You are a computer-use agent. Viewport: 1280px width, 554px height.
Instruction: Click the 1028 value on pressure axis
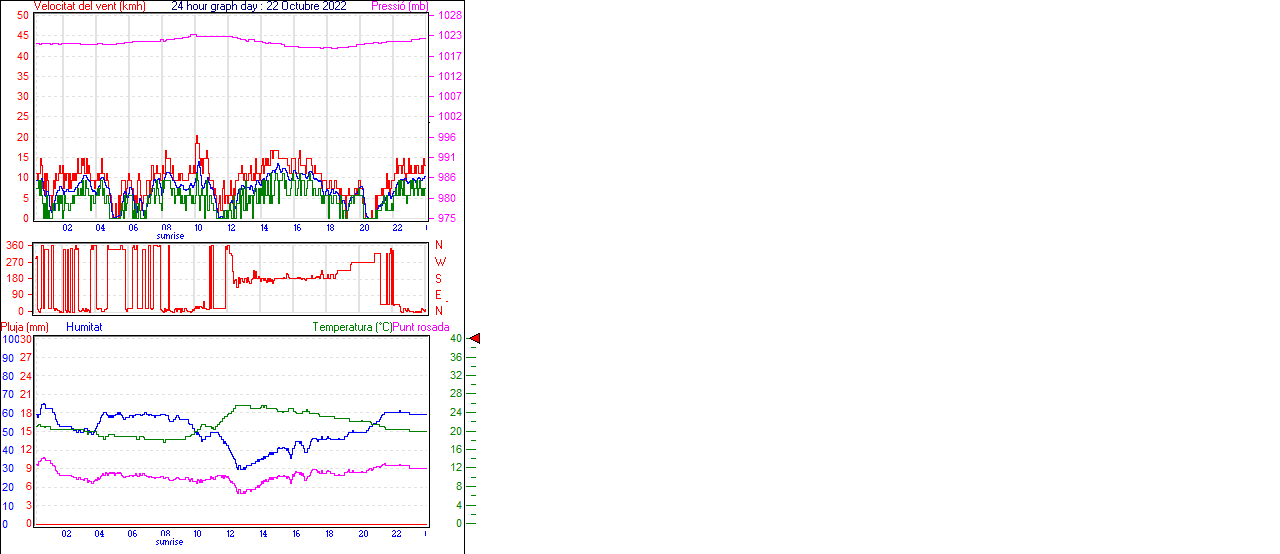[x=449, y=16]
